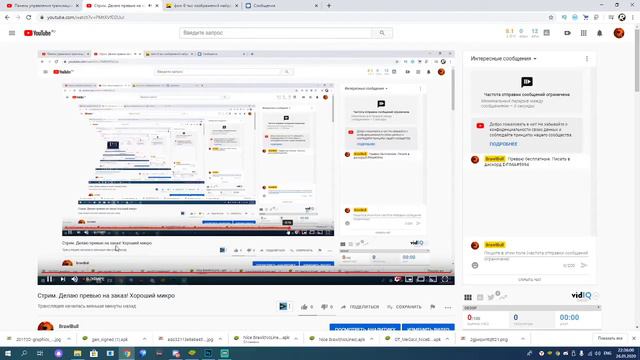This screenshot has width=640, height=360.
Task: Open emoji picker in chat input
Action: coord(475,265)
